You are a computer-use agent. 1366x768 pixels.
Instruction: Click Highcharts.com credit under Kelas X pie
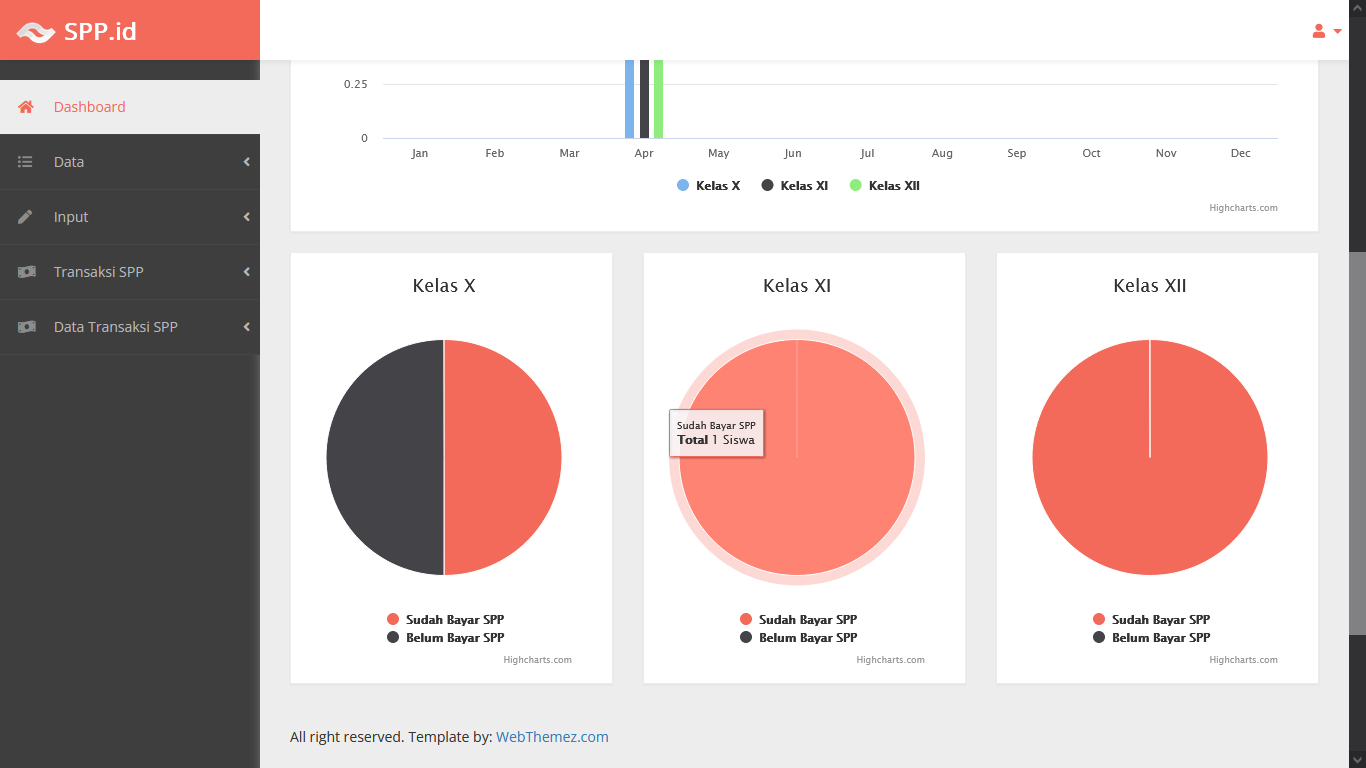point(537,660)
